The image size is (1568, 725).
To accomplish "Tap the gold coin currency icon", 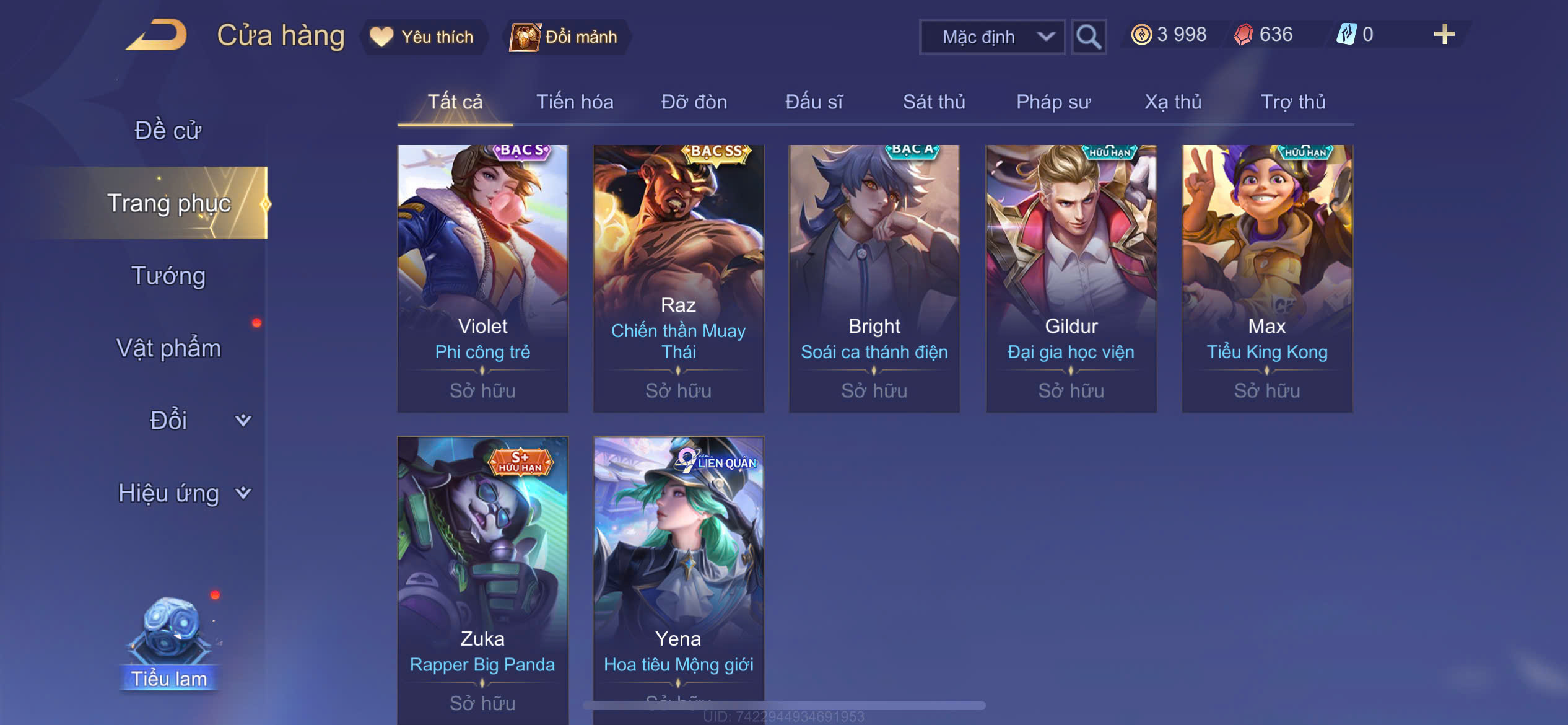I will point(1141,34).
